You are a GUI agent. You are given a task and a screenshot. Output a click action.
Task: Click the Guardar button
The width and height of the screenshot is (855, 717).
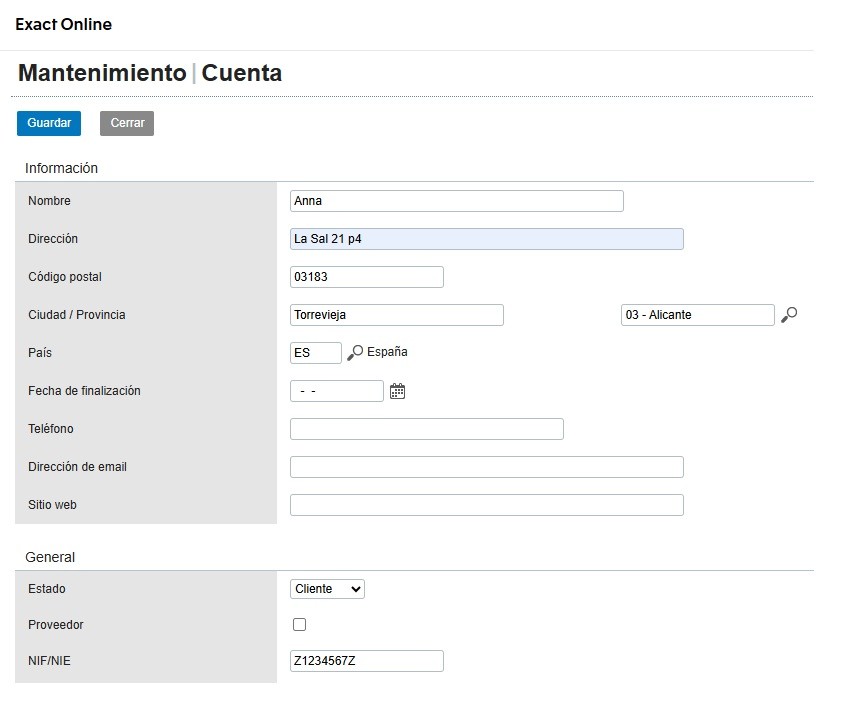[49, 123]
